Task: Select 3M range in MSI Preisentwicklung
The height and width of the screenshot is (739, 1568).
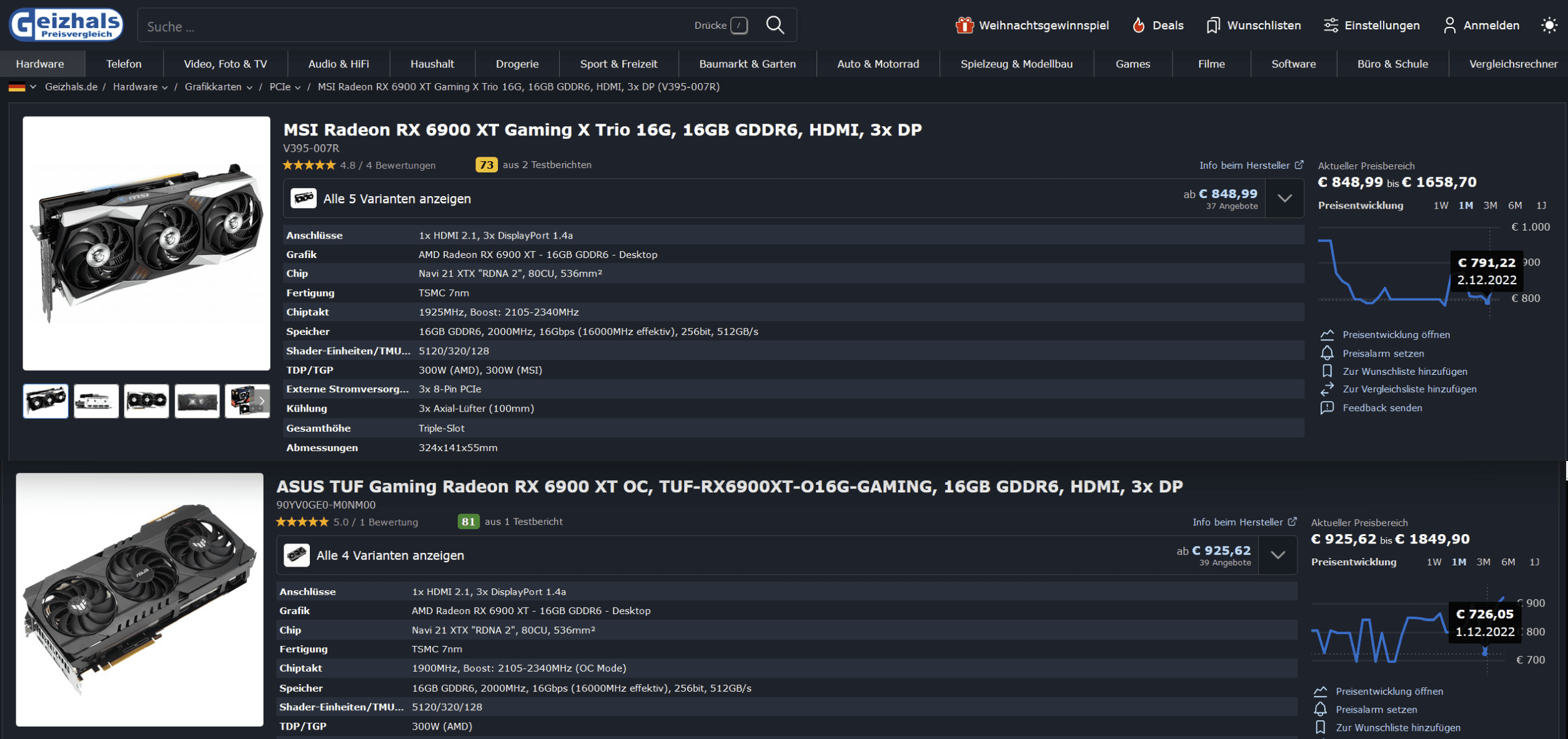Action: [1490, 205]
